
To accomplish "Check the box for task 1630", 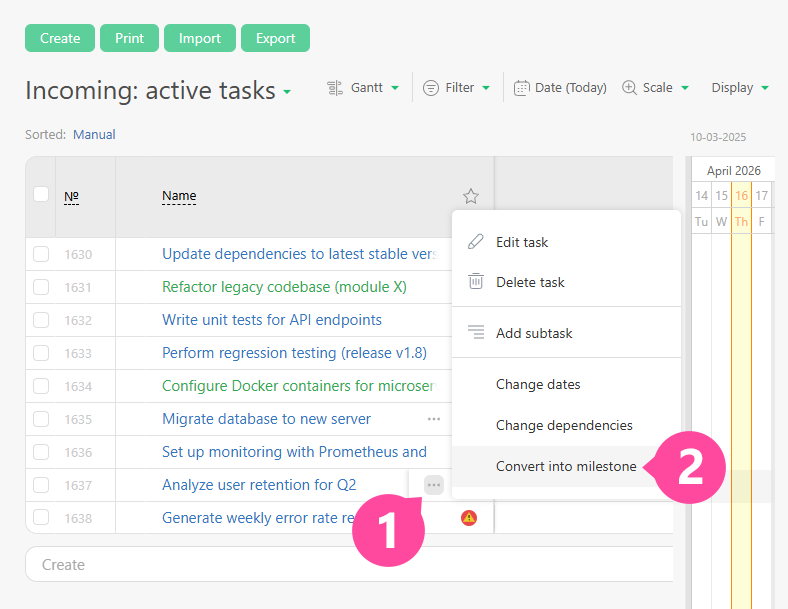I will click(41, 254).
